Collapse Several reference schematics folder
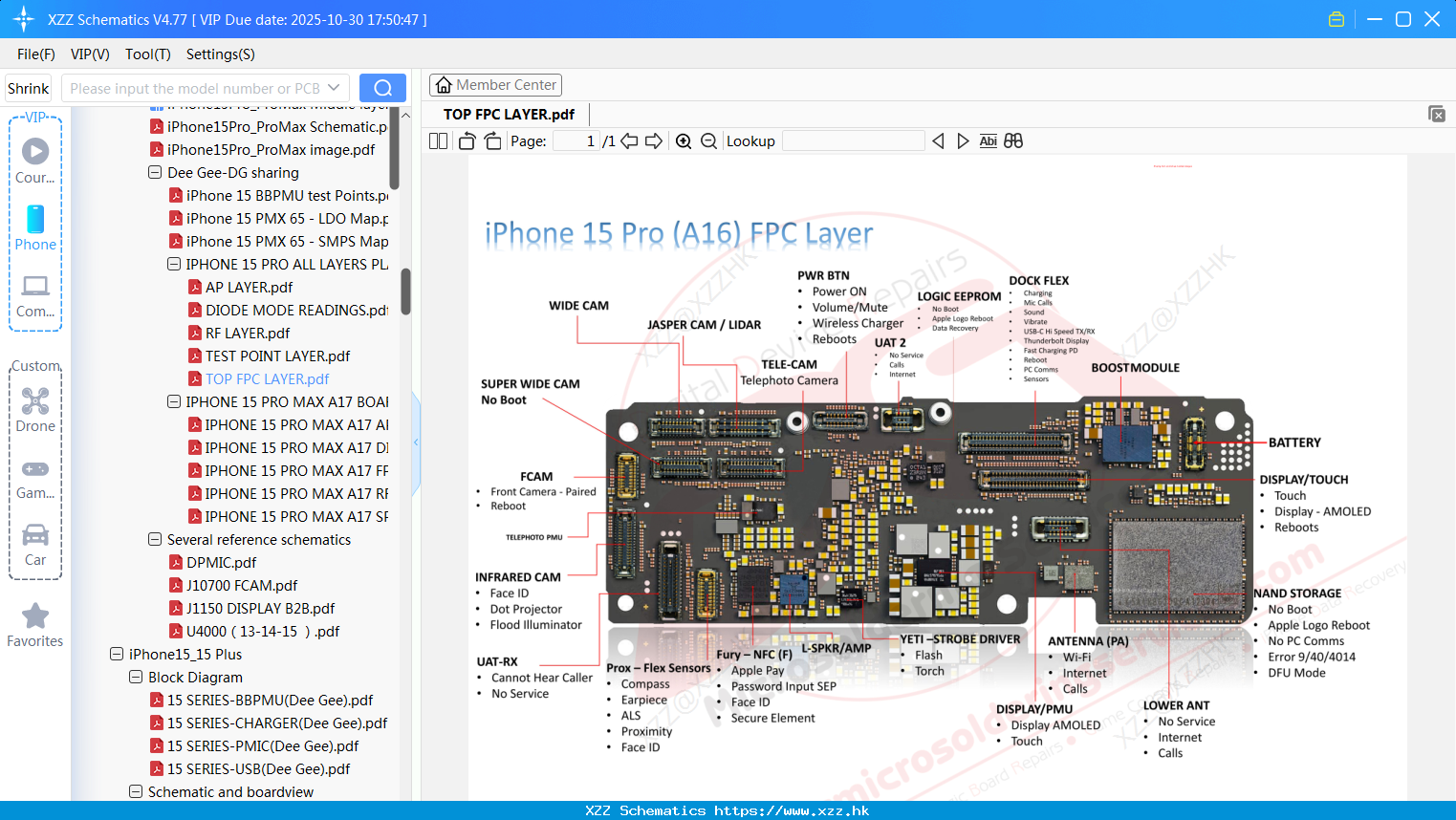The height and width of the screenshot is (820, 1456). tap(155, 539)
